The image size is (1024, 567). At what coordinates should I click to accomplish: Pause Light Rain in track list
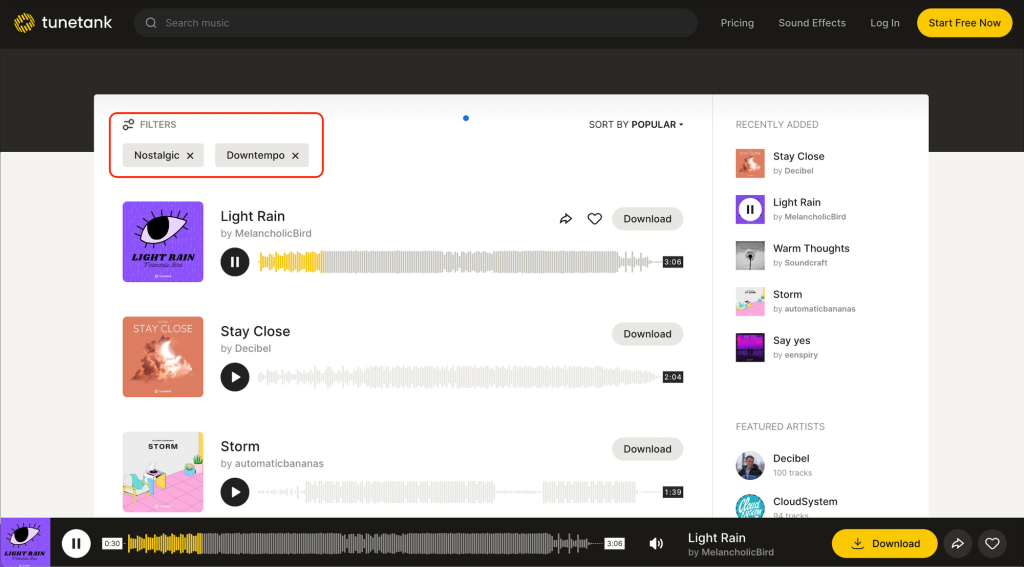(235, 262)
